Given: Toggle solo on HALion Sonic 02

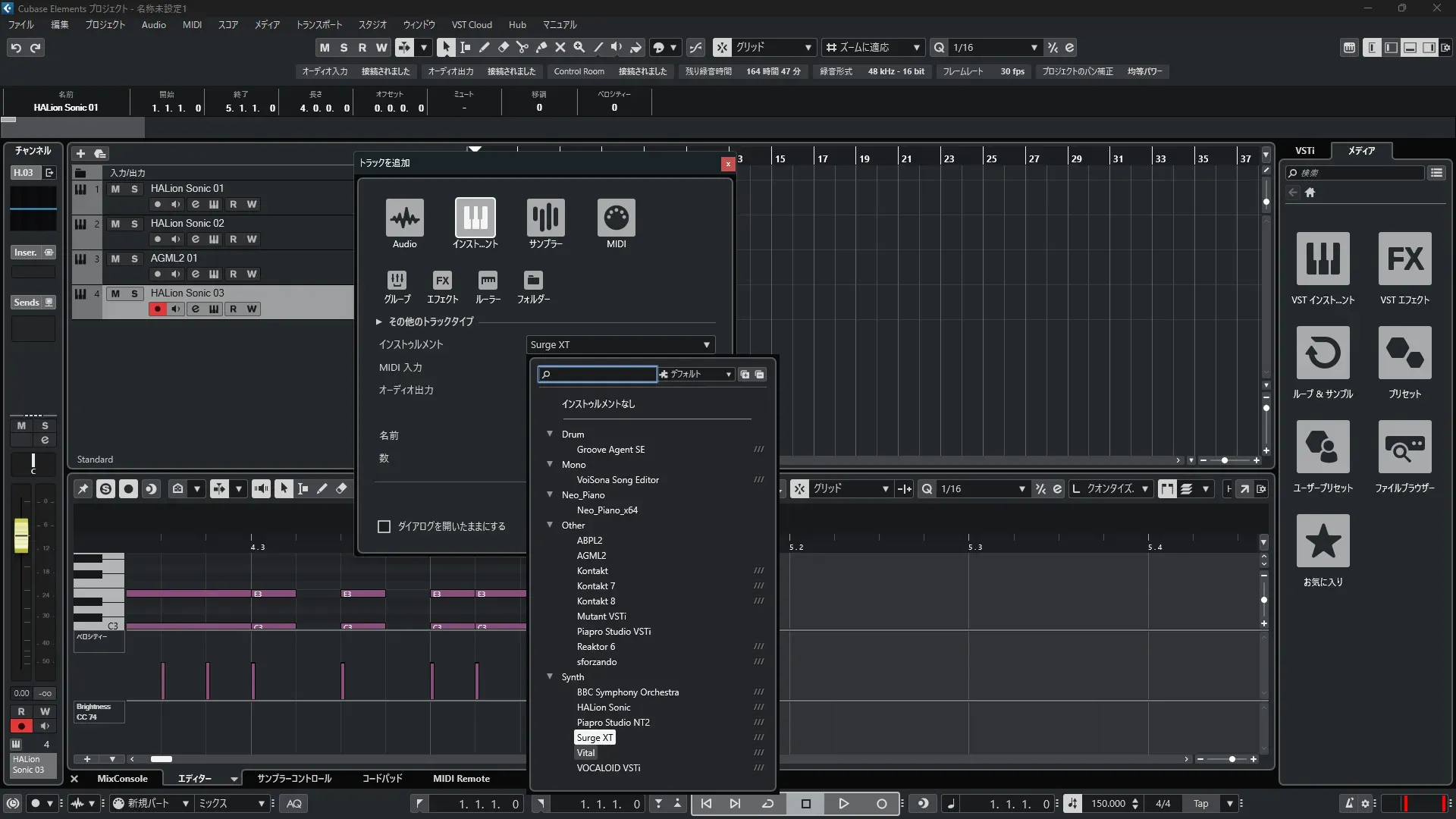Looking at the screenshot, I should [134, 224].
